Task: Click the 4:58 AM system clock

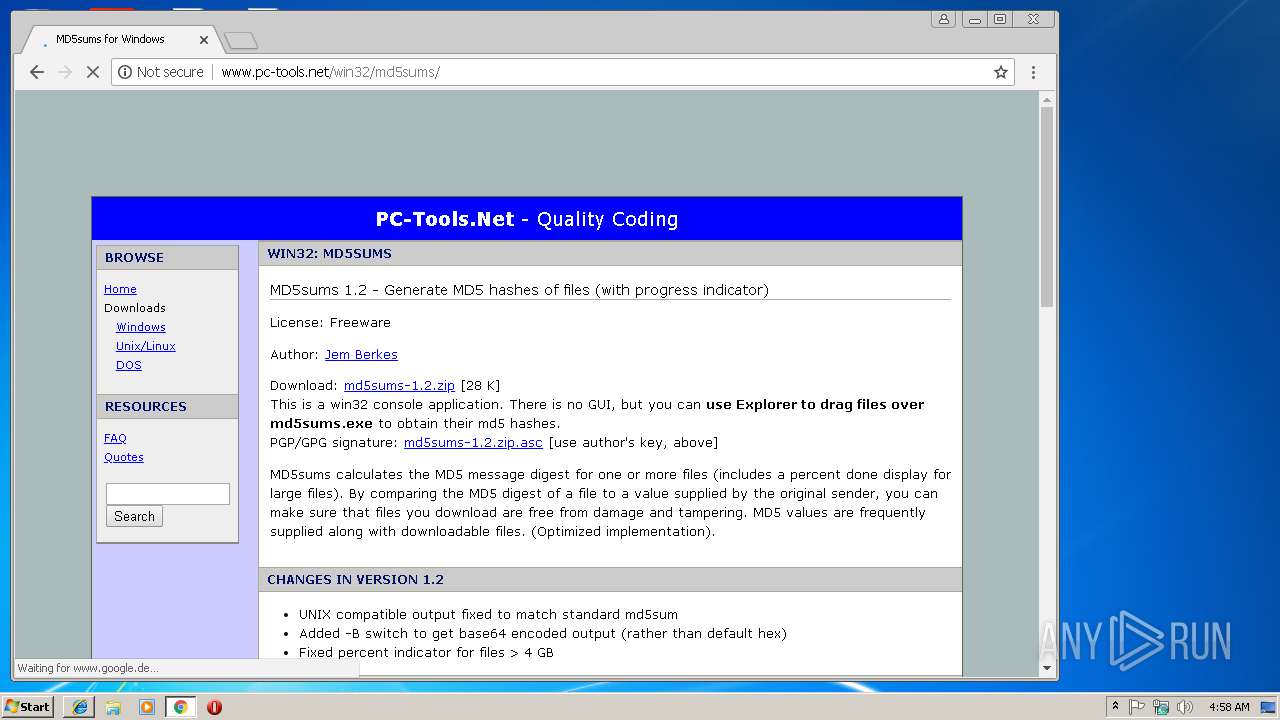Action: click(1229, 706)
